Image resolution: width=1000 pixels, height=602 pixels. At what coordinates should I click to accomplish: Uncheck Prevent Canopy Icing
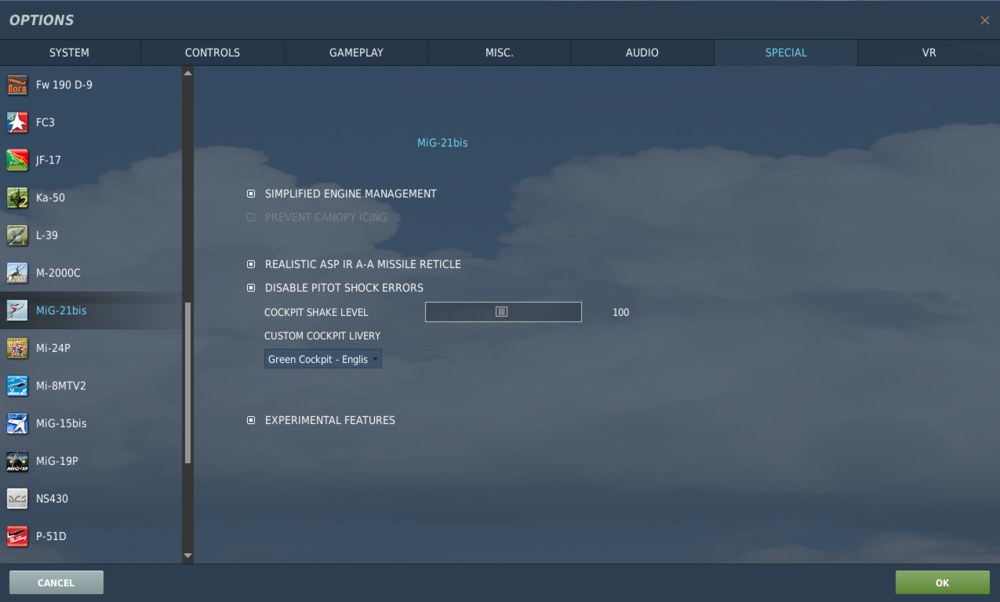click(x=250, y=217)
